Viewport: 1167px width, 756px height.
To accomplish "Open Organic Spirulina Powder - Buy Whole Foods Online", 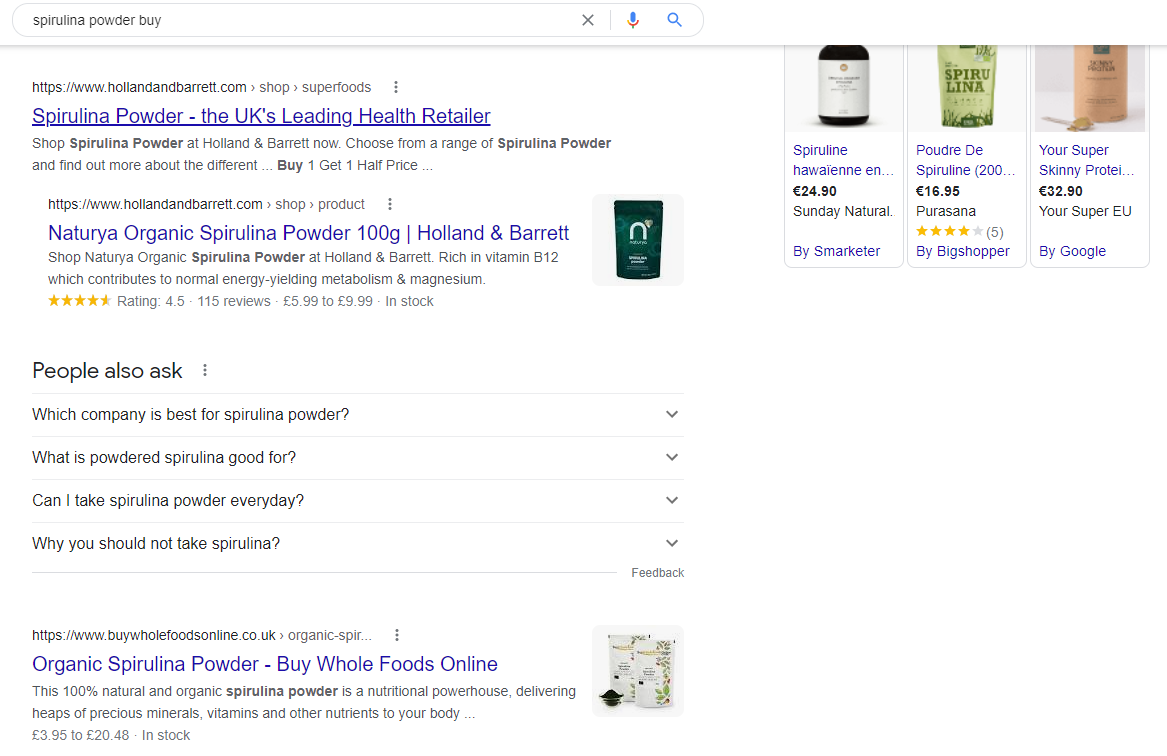I will pos(265,664).
